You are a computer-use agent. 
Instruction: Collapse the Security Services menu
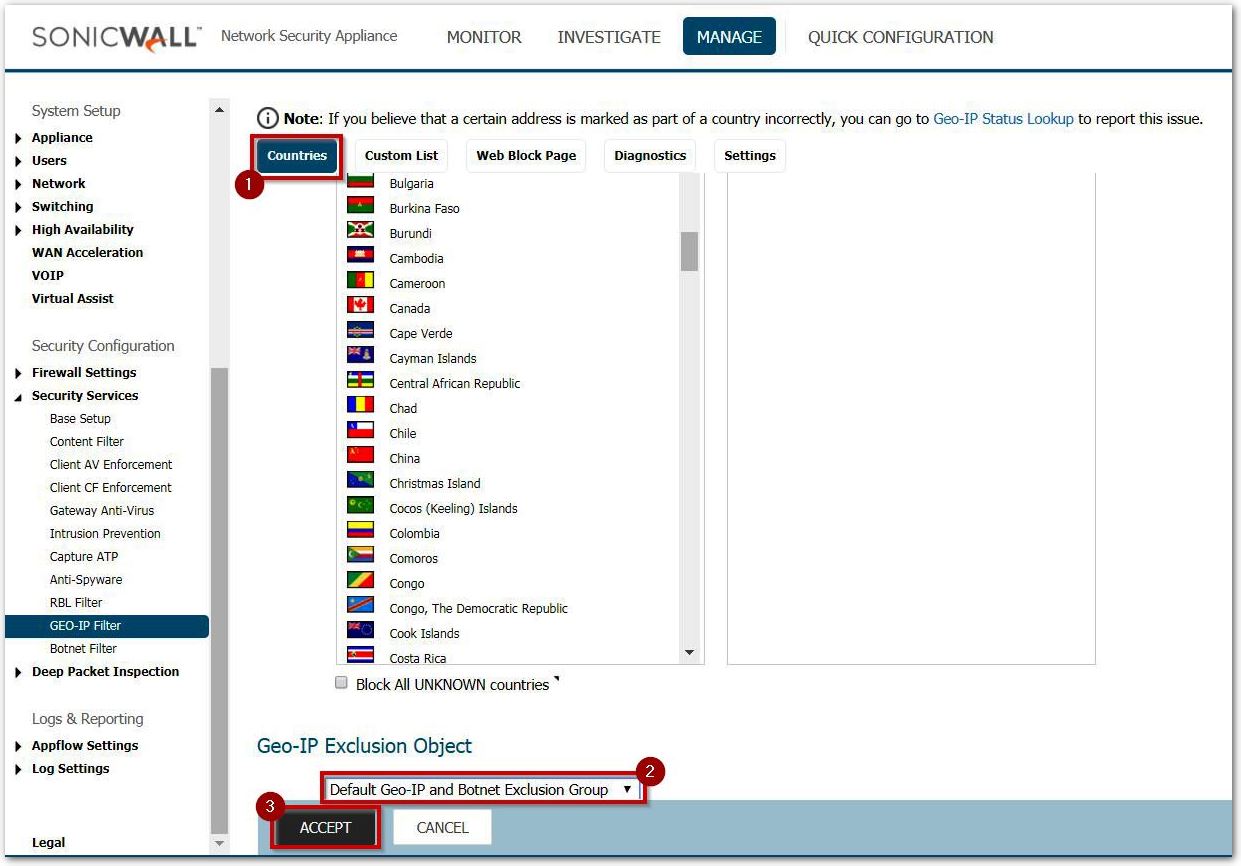pos(20,396)
